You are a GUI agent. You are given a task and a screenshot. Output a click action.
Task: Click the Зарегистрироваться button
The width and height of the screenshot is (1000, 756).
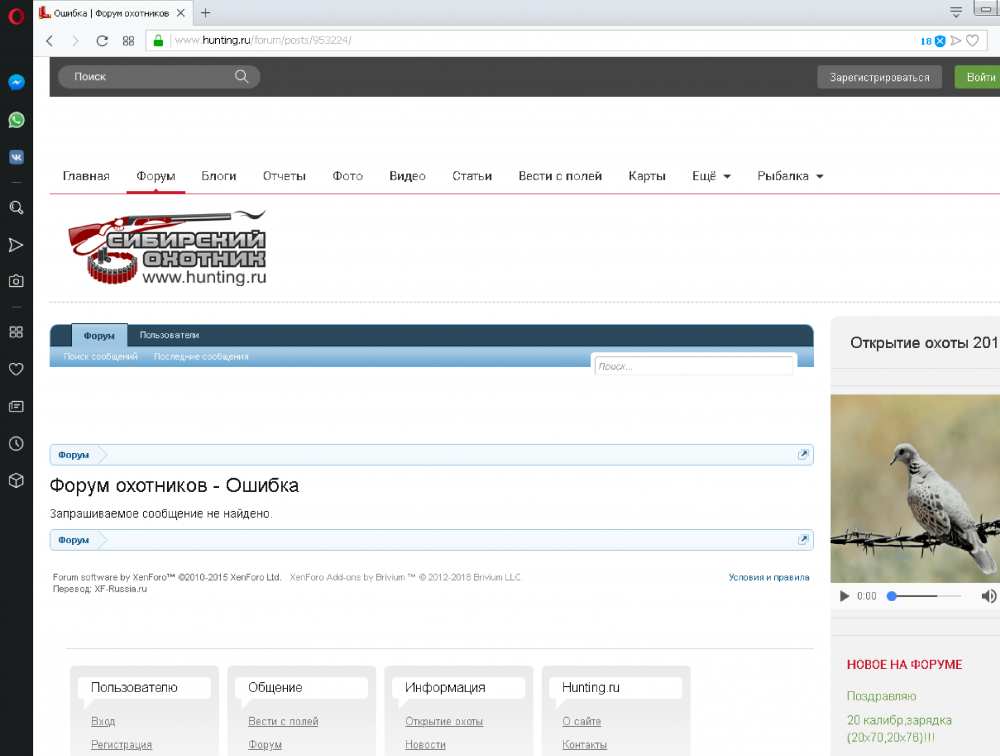tap(879, 77)
